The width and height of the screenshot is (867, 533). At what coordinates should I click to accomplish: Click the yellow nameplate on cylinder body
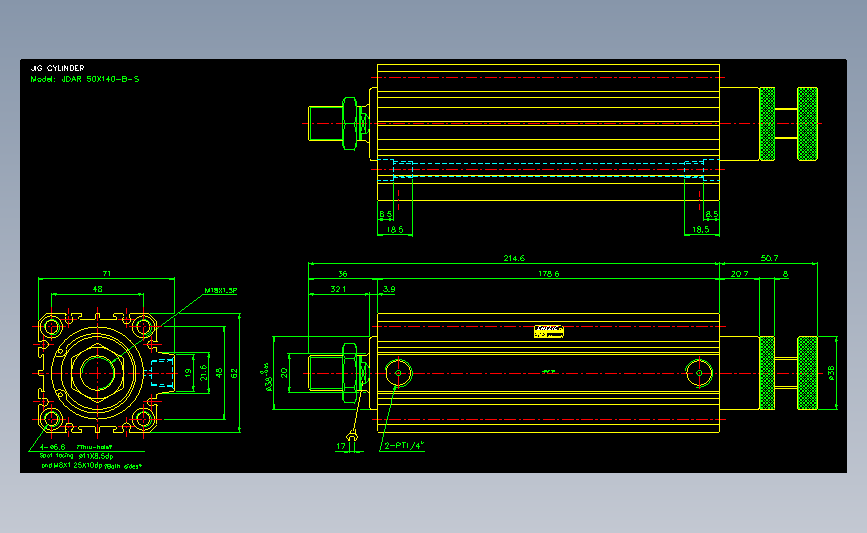click(x=549, y=331)
